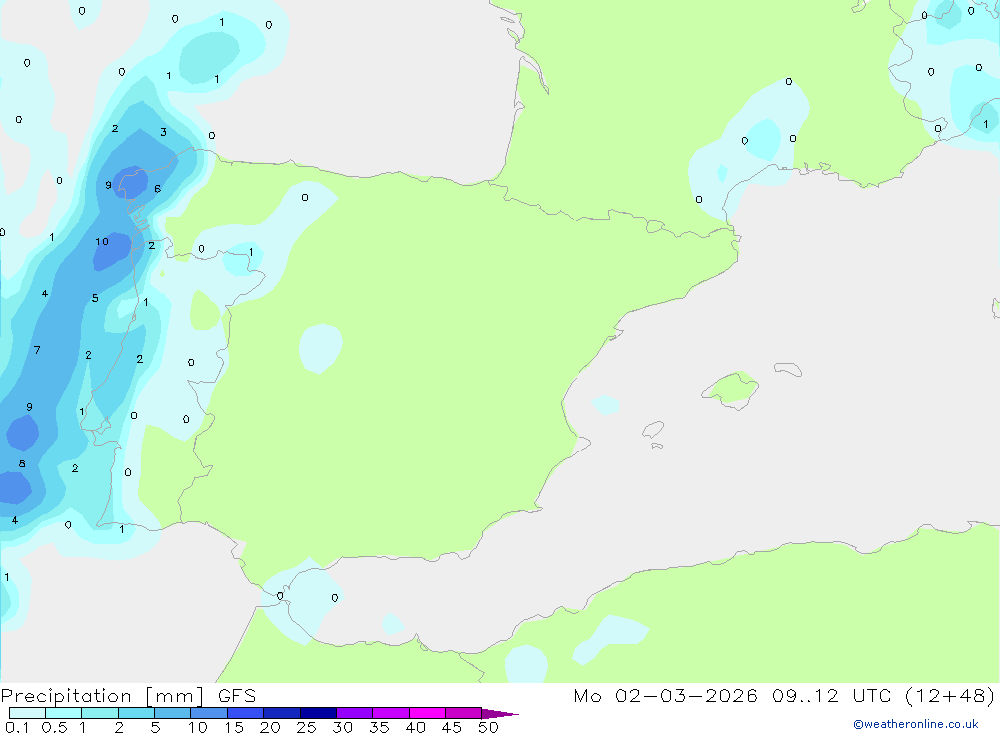Click the map value '6' on Galicia coast
The image size is (1000, 733).
point(158,189)
